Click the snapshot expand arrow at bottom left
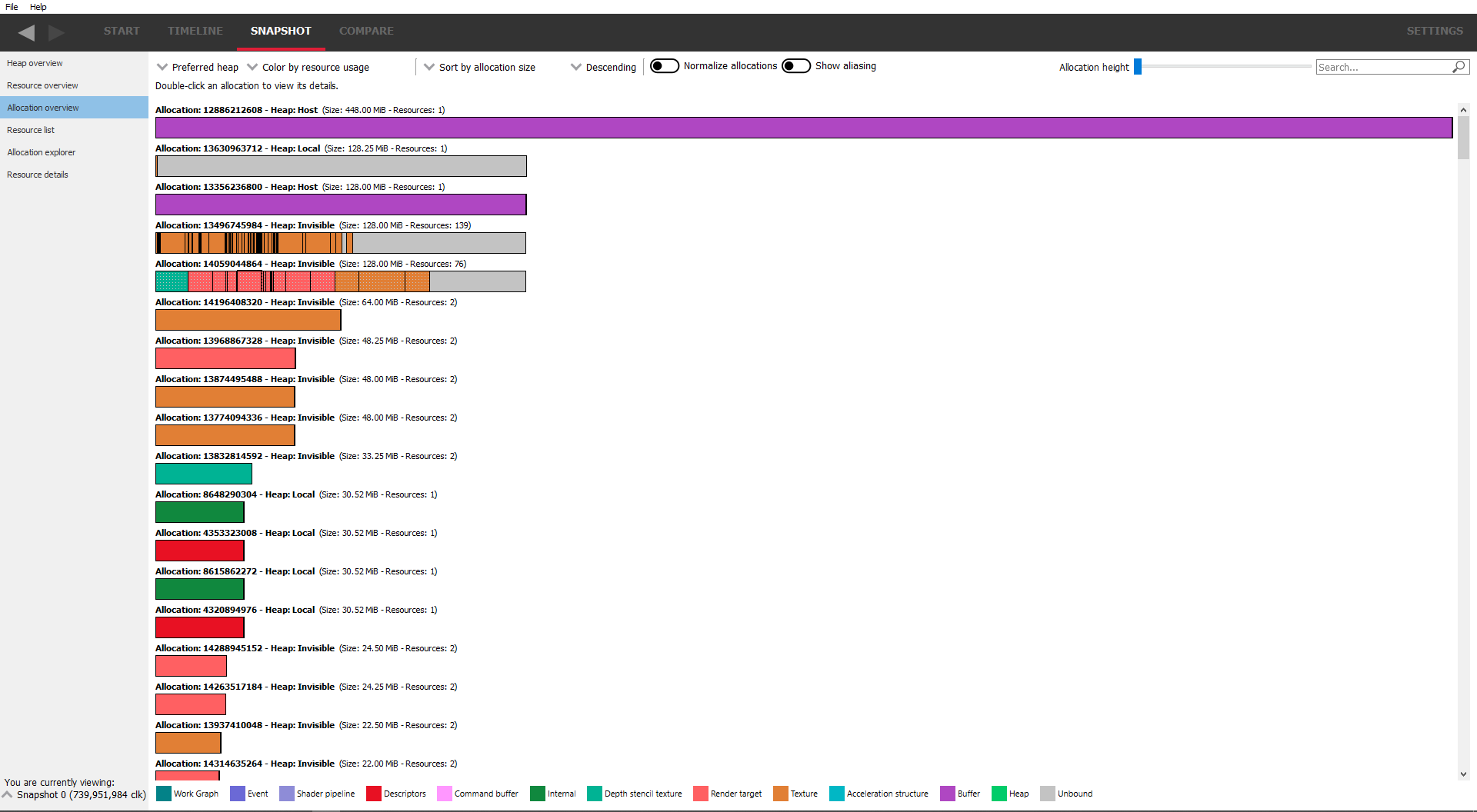The image size is (1477, 812). (x=8, y=794)
